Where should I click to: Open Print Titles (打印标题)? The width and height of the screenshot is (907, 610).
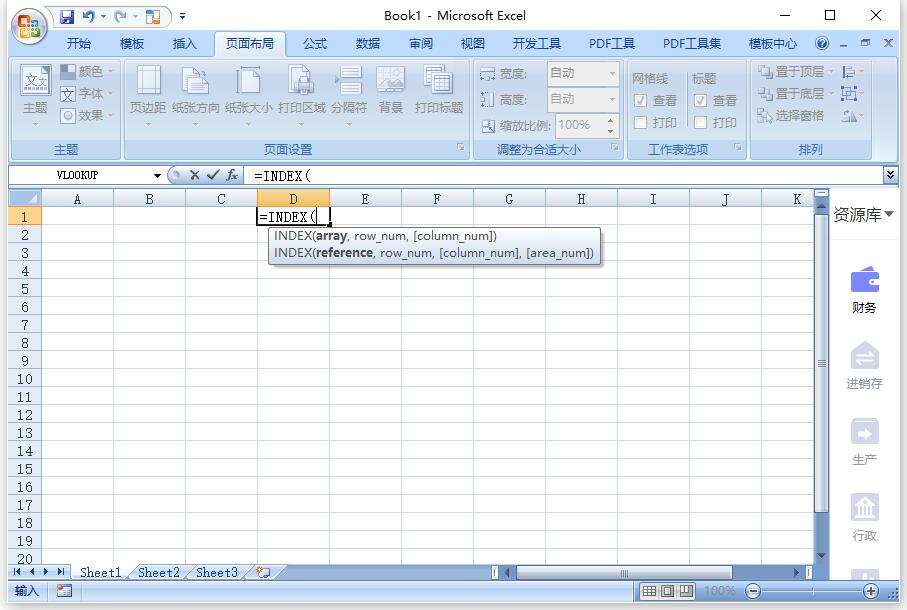(438, 90)
